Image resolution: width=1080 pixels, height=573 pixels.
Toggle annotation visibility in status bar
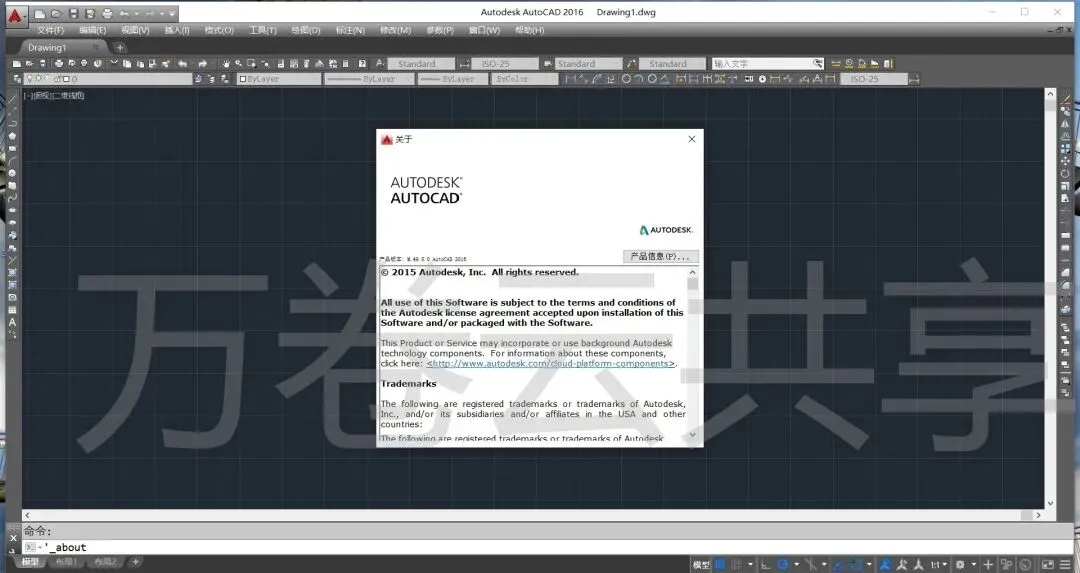click(885, 565)
